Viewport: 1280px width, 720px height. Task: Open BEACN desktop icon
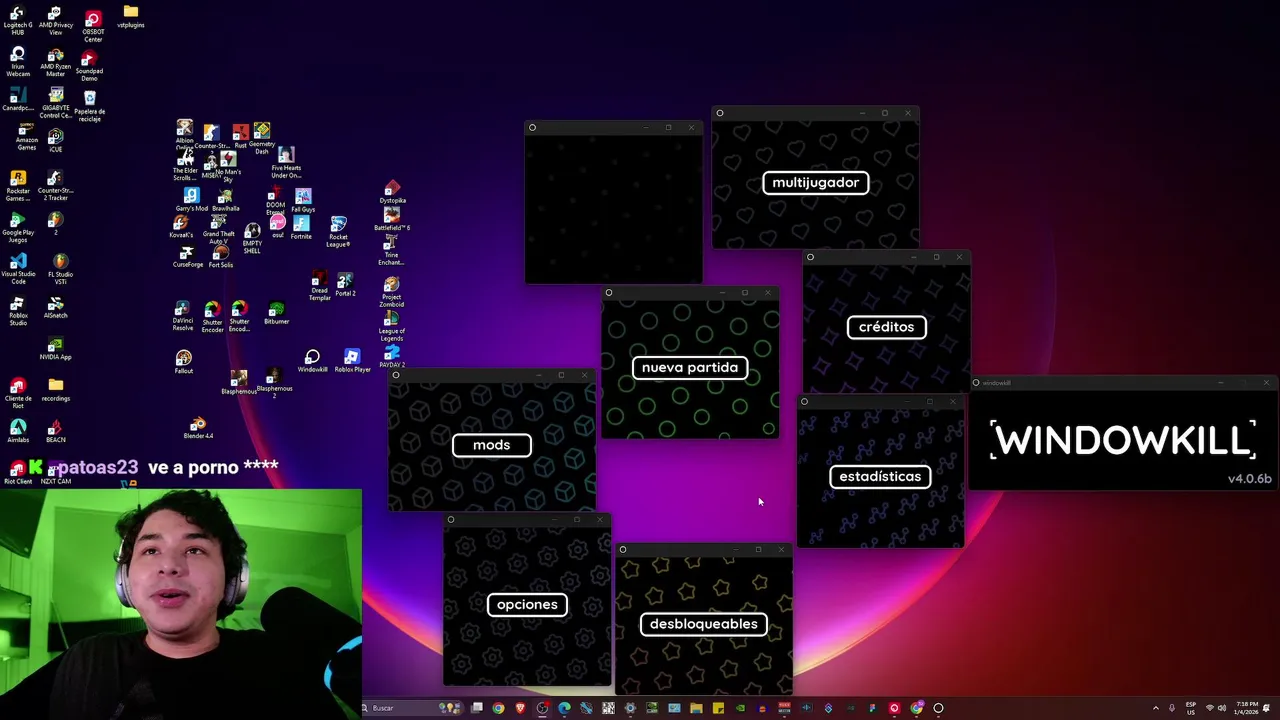point(56,431)
